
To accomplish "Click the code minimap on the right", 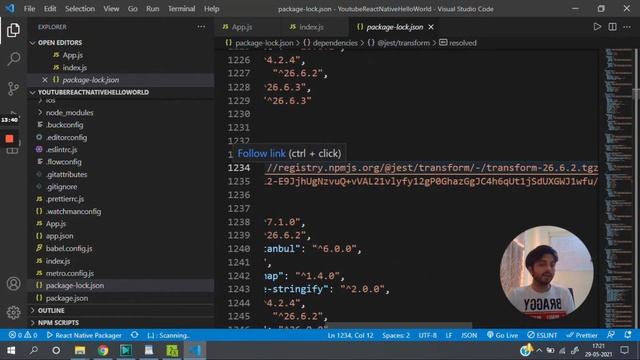I will [x=618, y=188].
